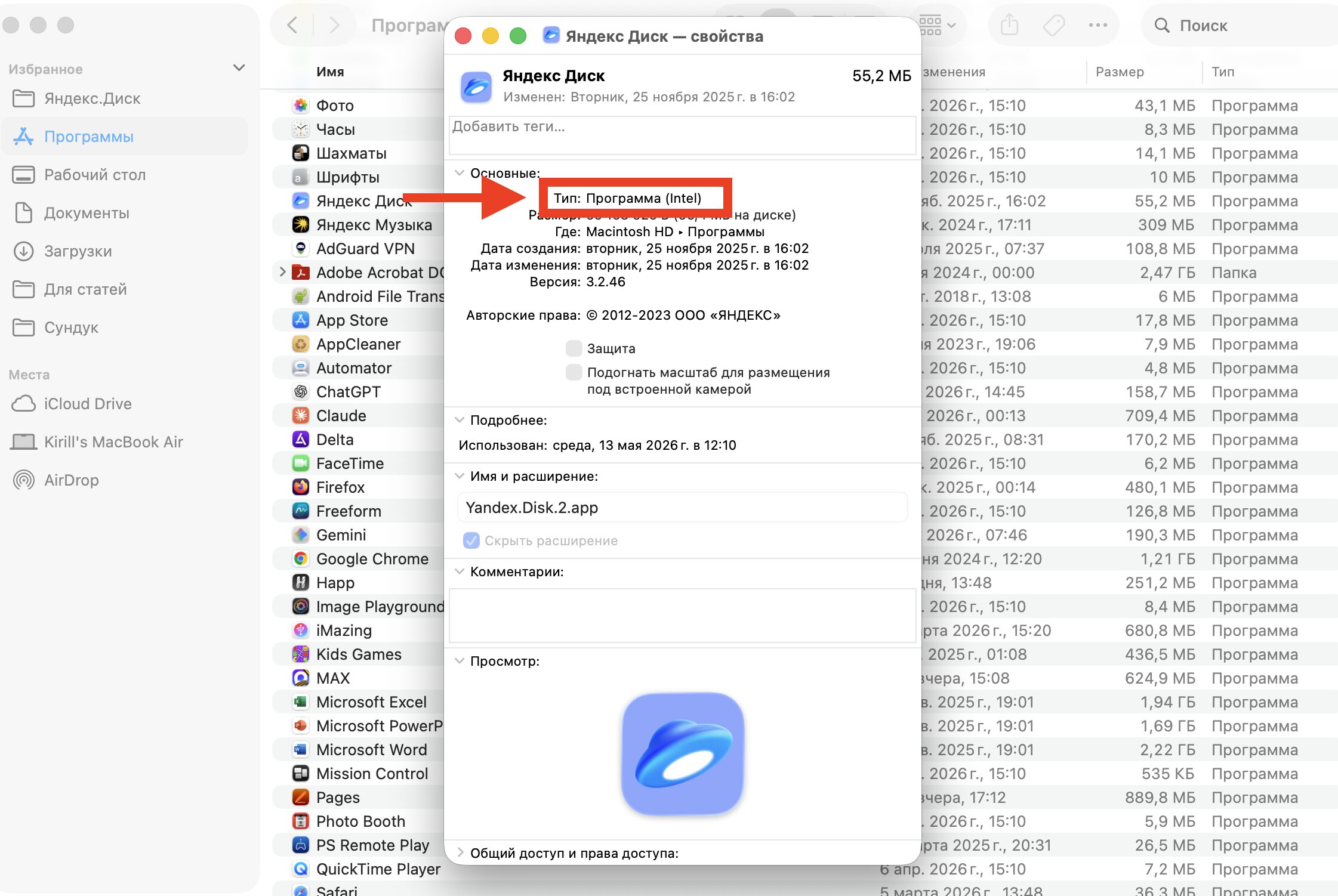
Task: Select the Mission Control row
Action: tap(358, 774)
